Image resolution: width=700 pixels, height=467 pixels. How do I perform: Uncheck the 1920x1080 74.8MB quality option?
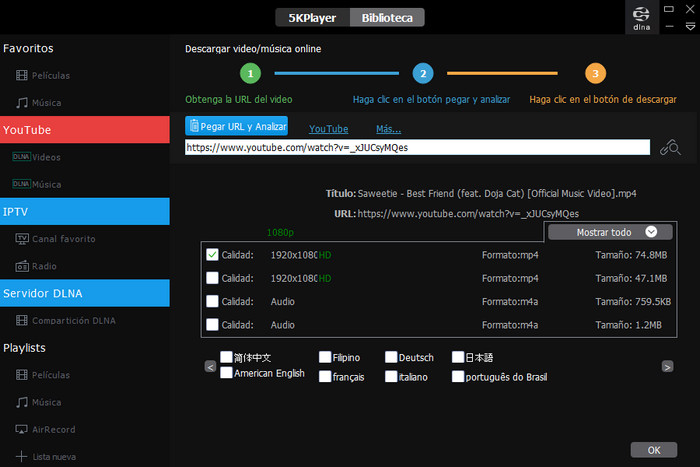[212, 255]
